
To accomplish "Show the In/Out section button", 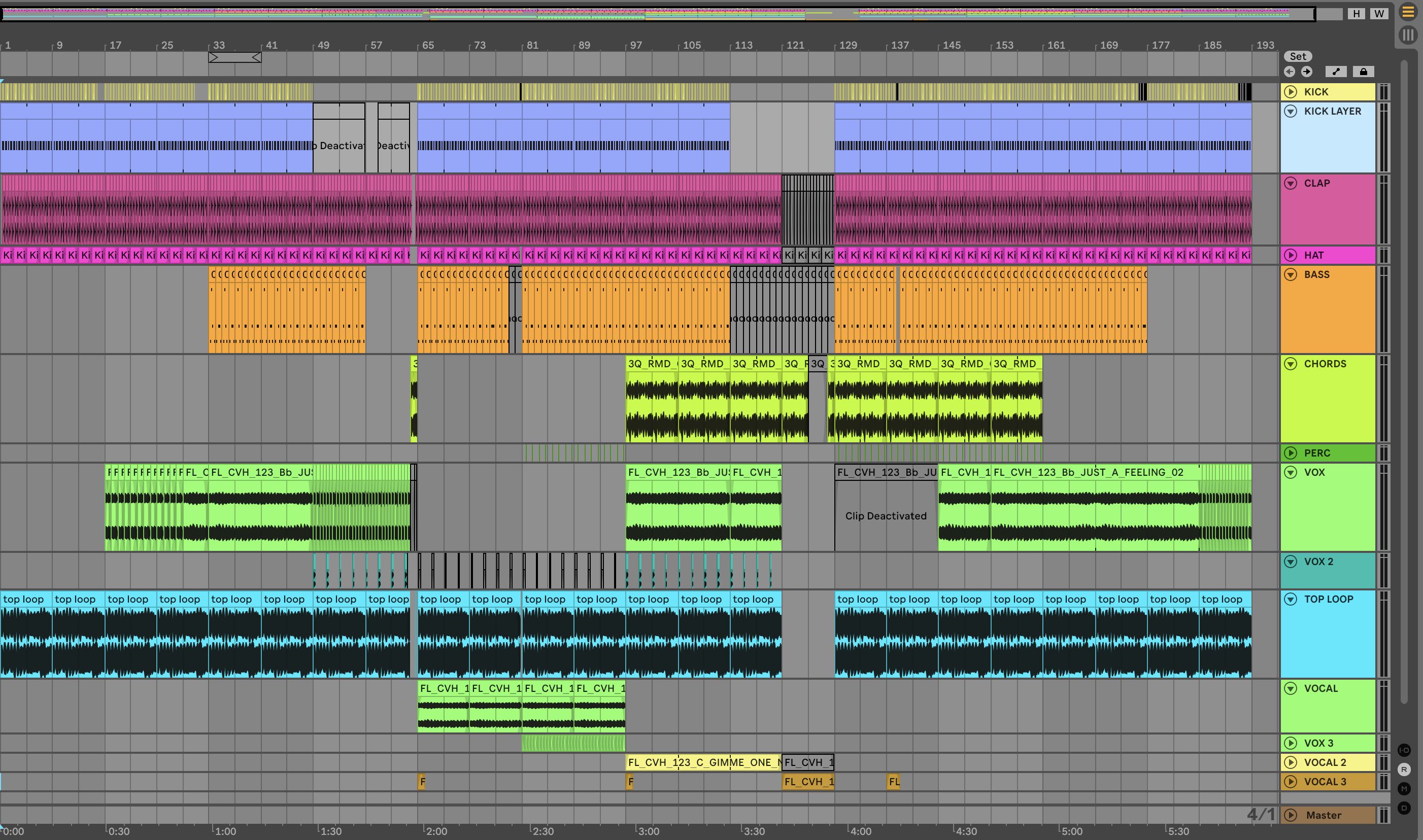I will [x=1404, y=750].
